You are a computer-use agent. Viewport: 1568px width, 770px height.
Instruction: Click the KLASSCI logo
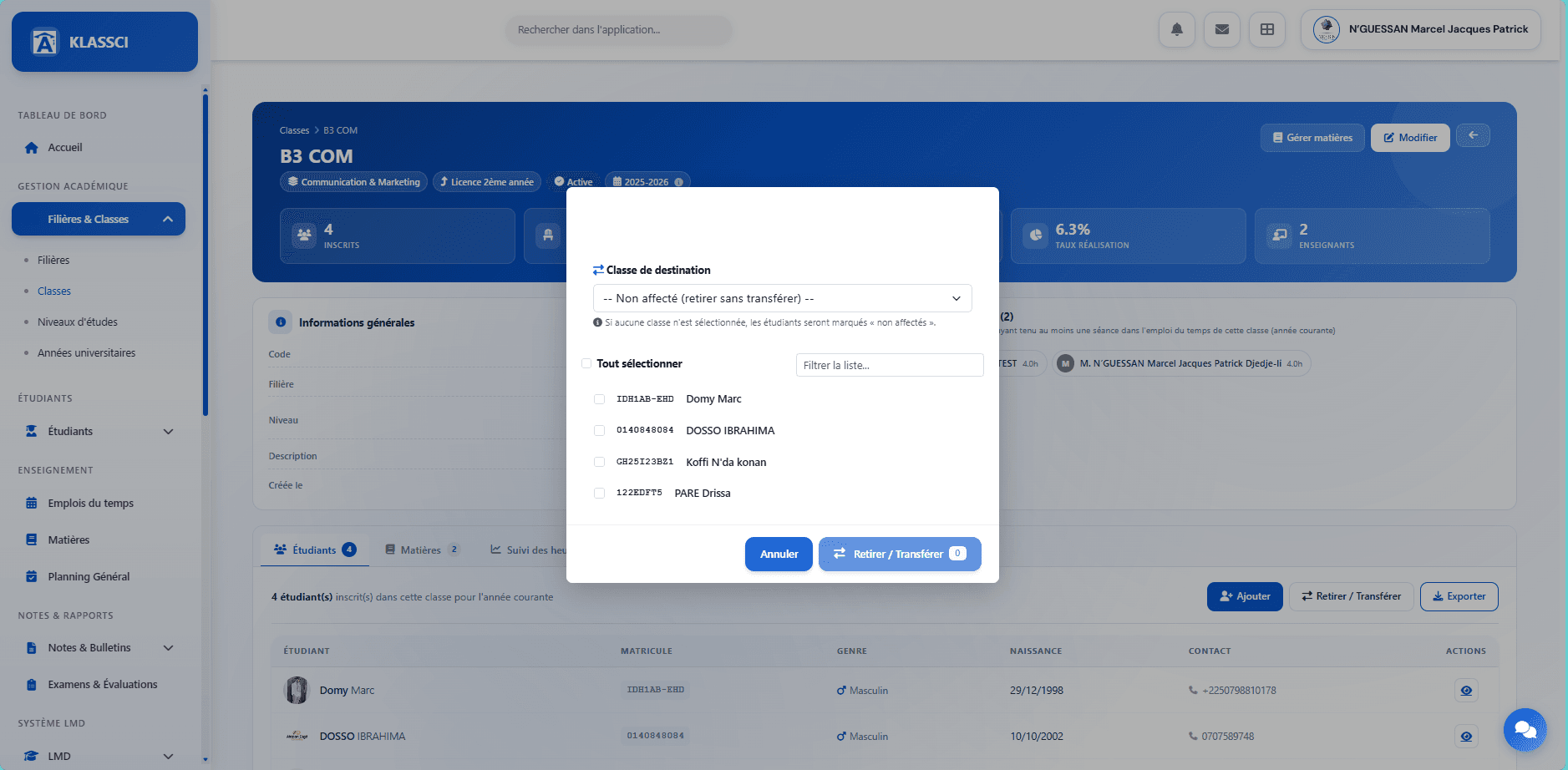[104, 42]
